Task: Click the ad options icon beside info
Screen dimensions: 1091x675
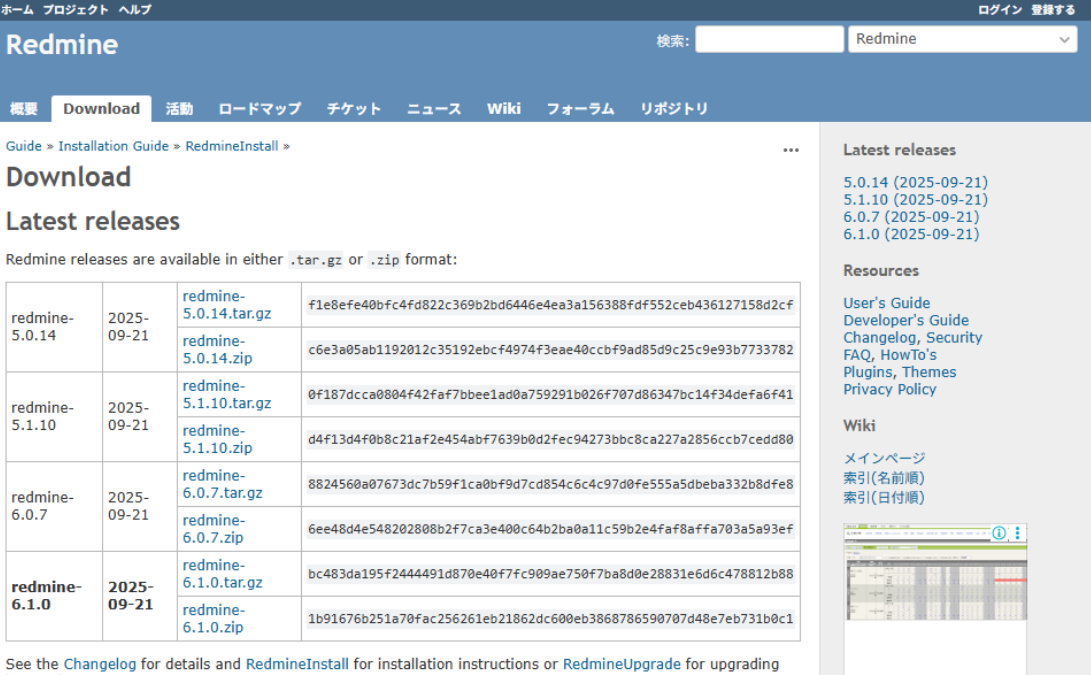Action: [x=1018, y=533]
